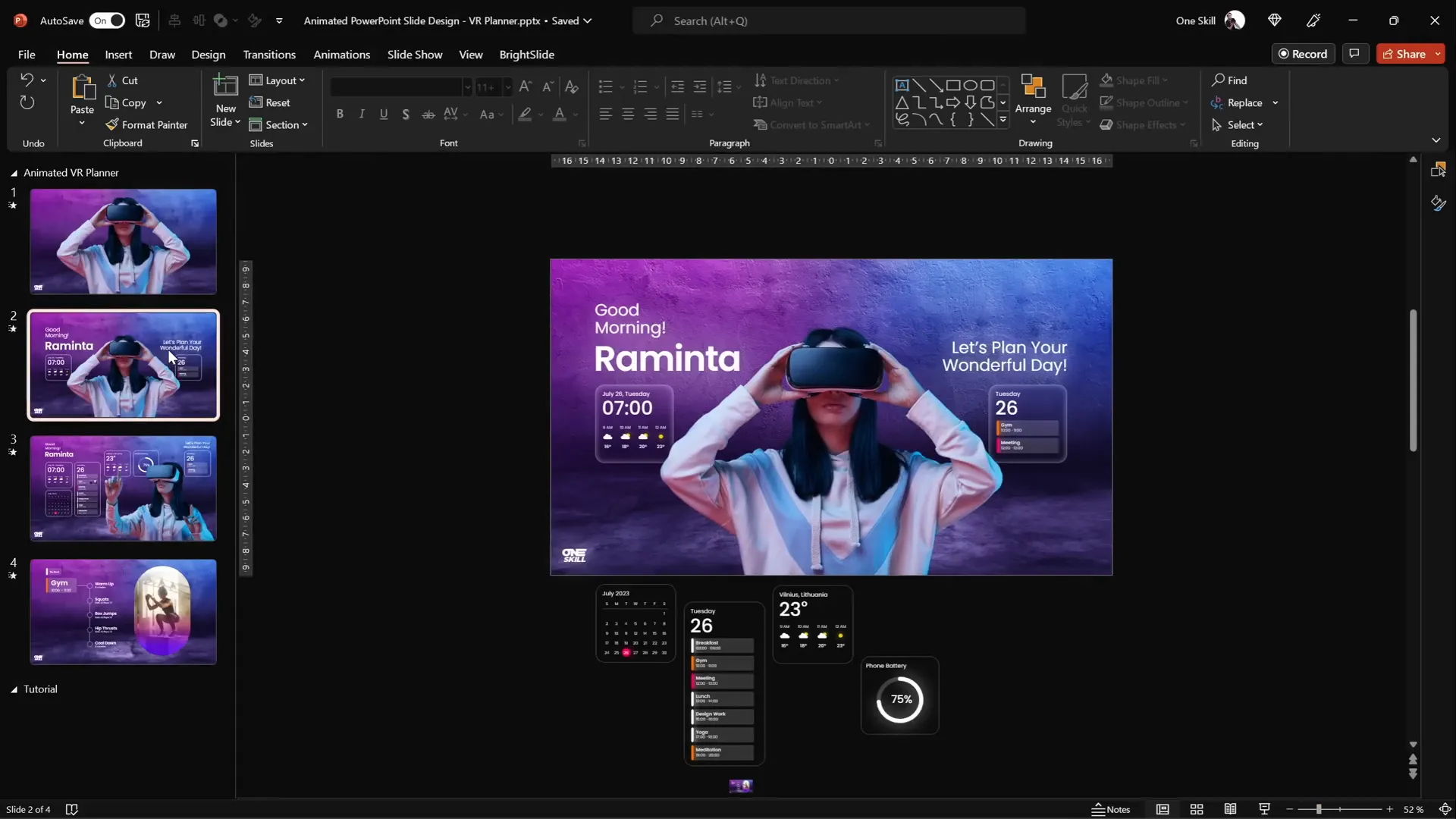Click the One Skill account name
This screenshot has height=819, width=1456.
pos(1195,20)
